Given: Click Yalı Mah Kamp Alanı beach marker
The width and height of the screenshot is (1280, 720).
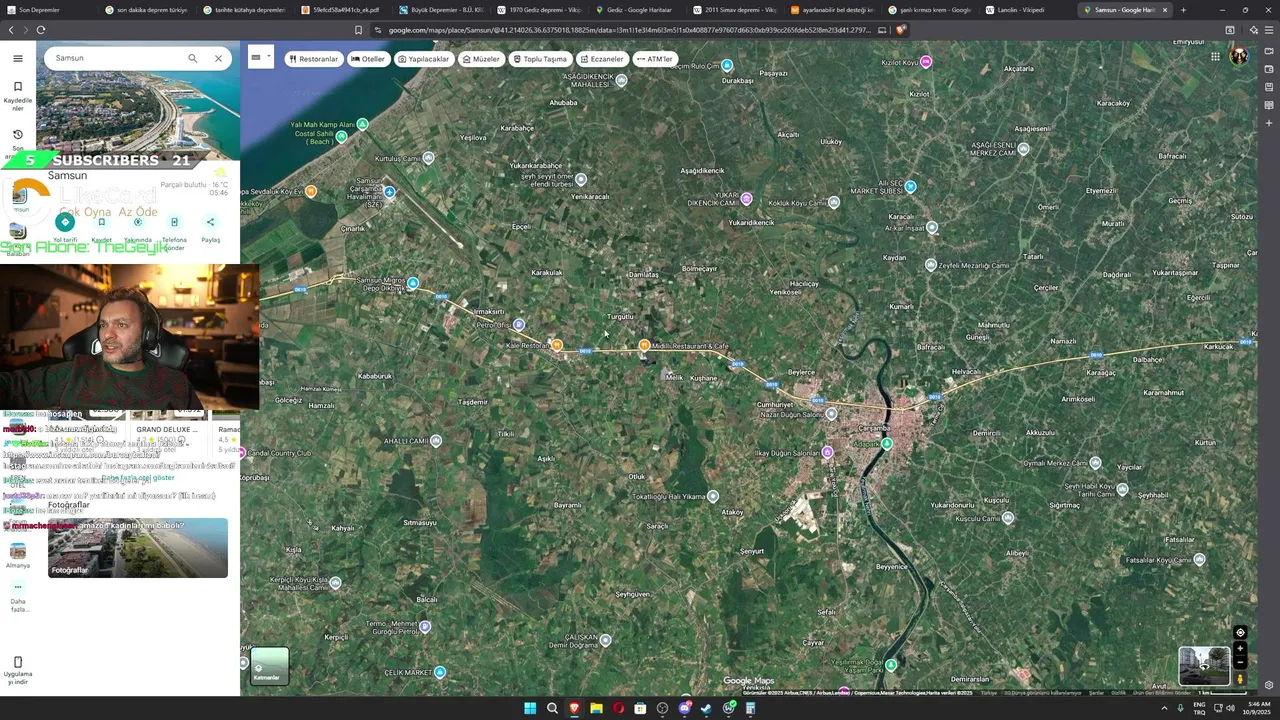Looking at the screenshot, I should click(362, 124).
